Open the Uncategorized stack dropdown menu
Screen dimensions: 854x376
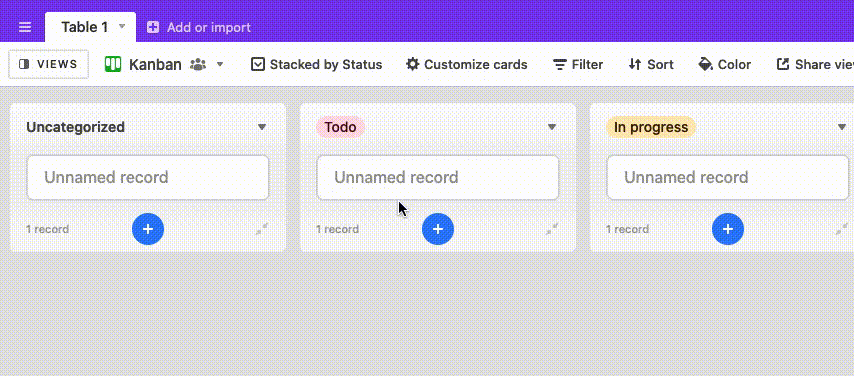[262, 127]
